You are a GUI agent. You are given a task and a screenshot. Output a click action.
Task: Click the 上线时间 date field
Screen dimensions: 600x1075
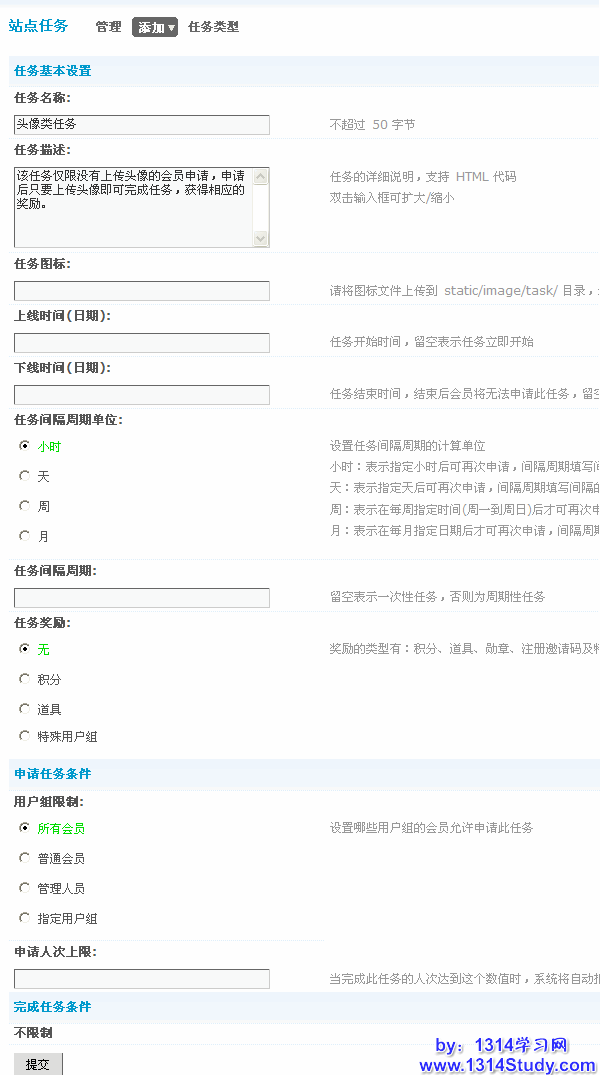click(x=142, y=343)
